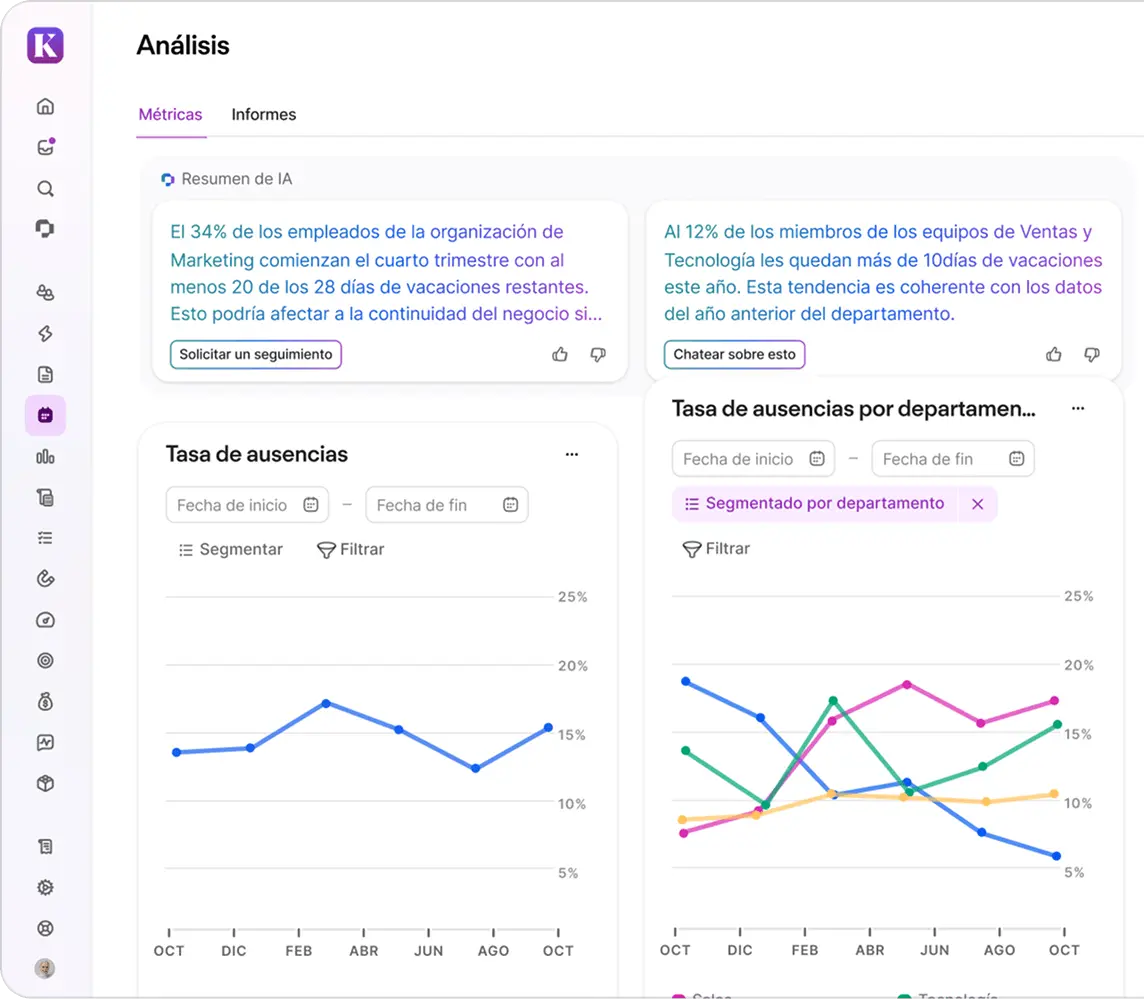The height and width of the screenshot is (999, 1144).
Task: Open the user avatar profile
Action: point(45,968)
